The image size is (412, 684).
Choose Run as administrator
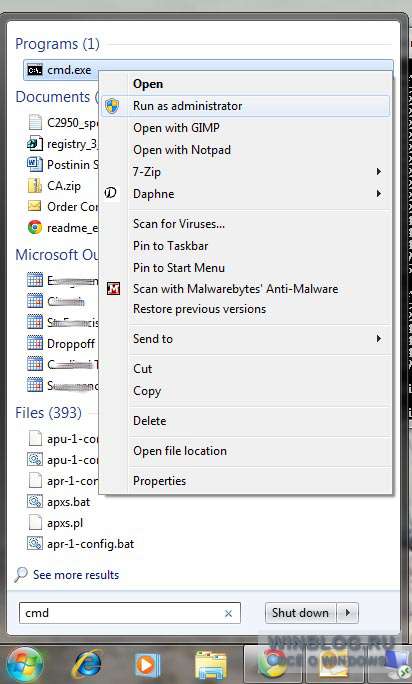[x=246, y=106]
